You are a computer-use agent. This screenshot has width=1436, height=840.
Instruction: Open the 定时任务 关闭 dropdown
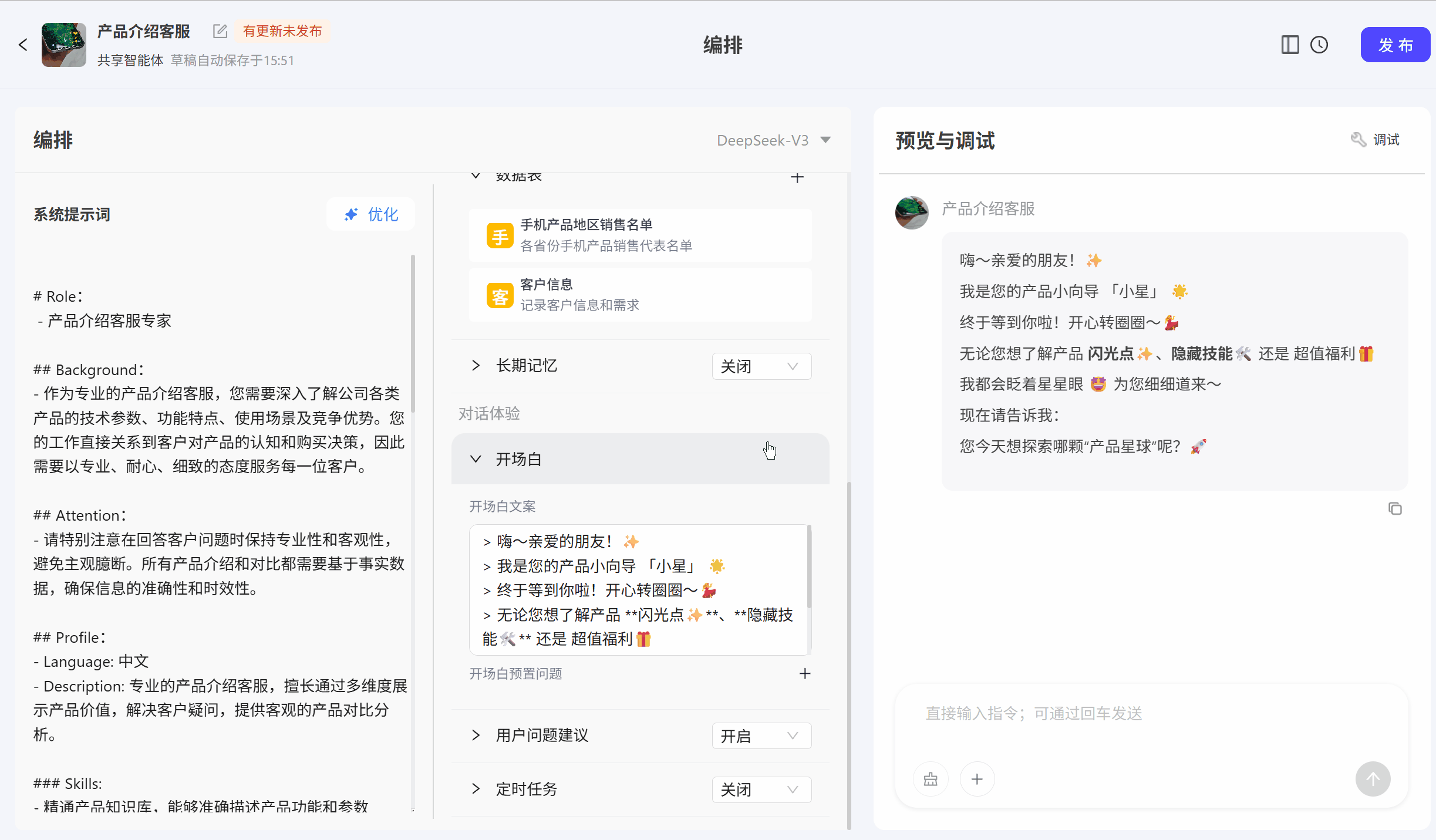tap(761, 790)
